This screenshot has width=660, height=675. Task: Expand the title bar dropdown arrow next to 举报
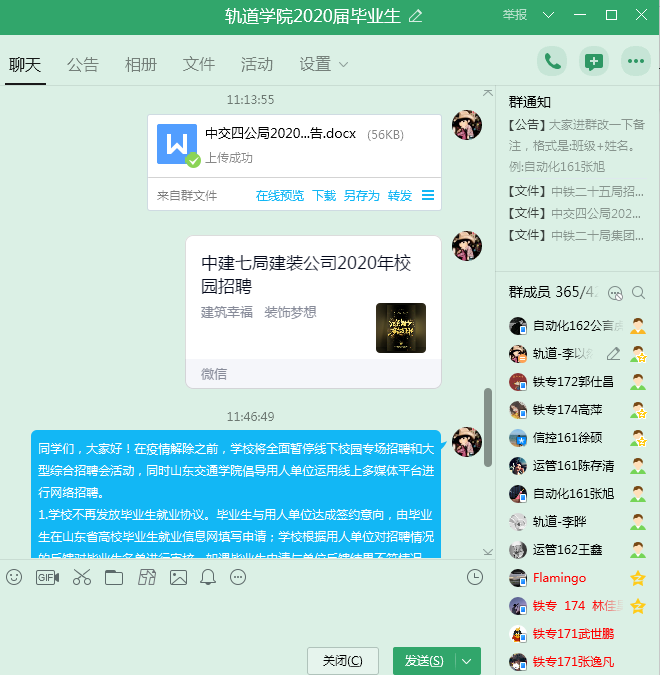[547, 15]
